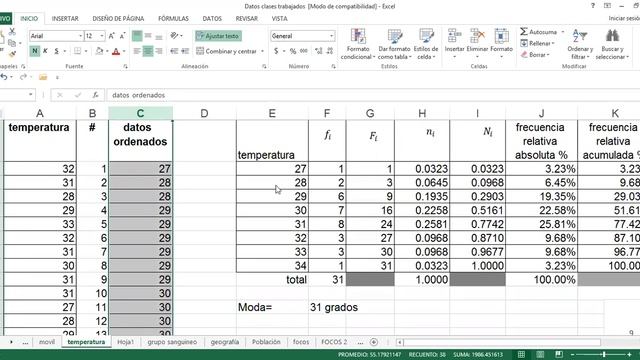This screenshot has height=360, width=640.
Task: Toggle align text right
Action: pos(159,51)
